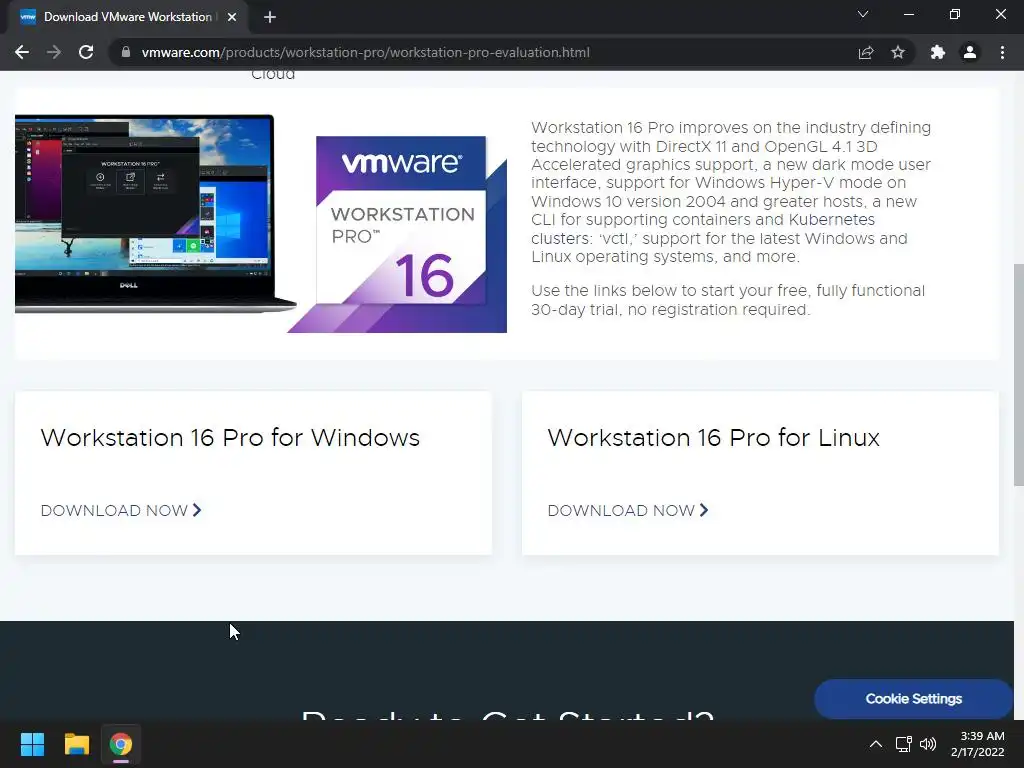Minimize the Chrome window
The height and width of the screenshot is (768, 1024).
(x=908, y=14)
